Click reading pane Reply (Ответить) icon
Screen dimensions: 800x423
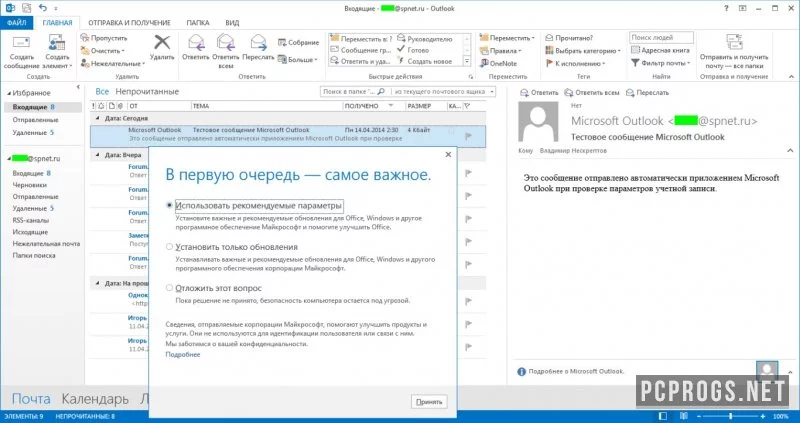point(523,93)
